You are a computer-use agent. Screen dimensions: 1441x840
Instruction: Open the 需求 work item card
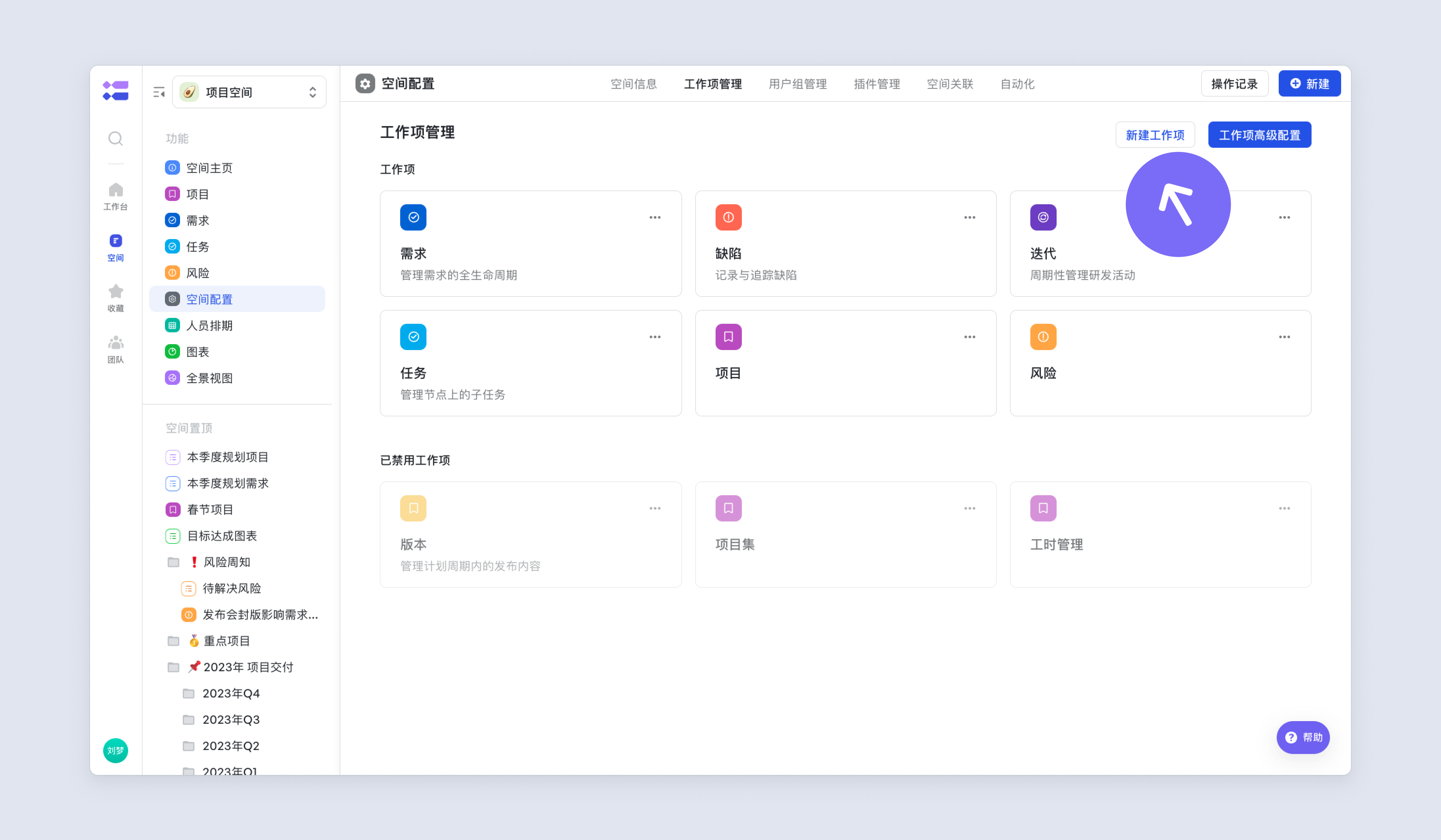point(531,244)
